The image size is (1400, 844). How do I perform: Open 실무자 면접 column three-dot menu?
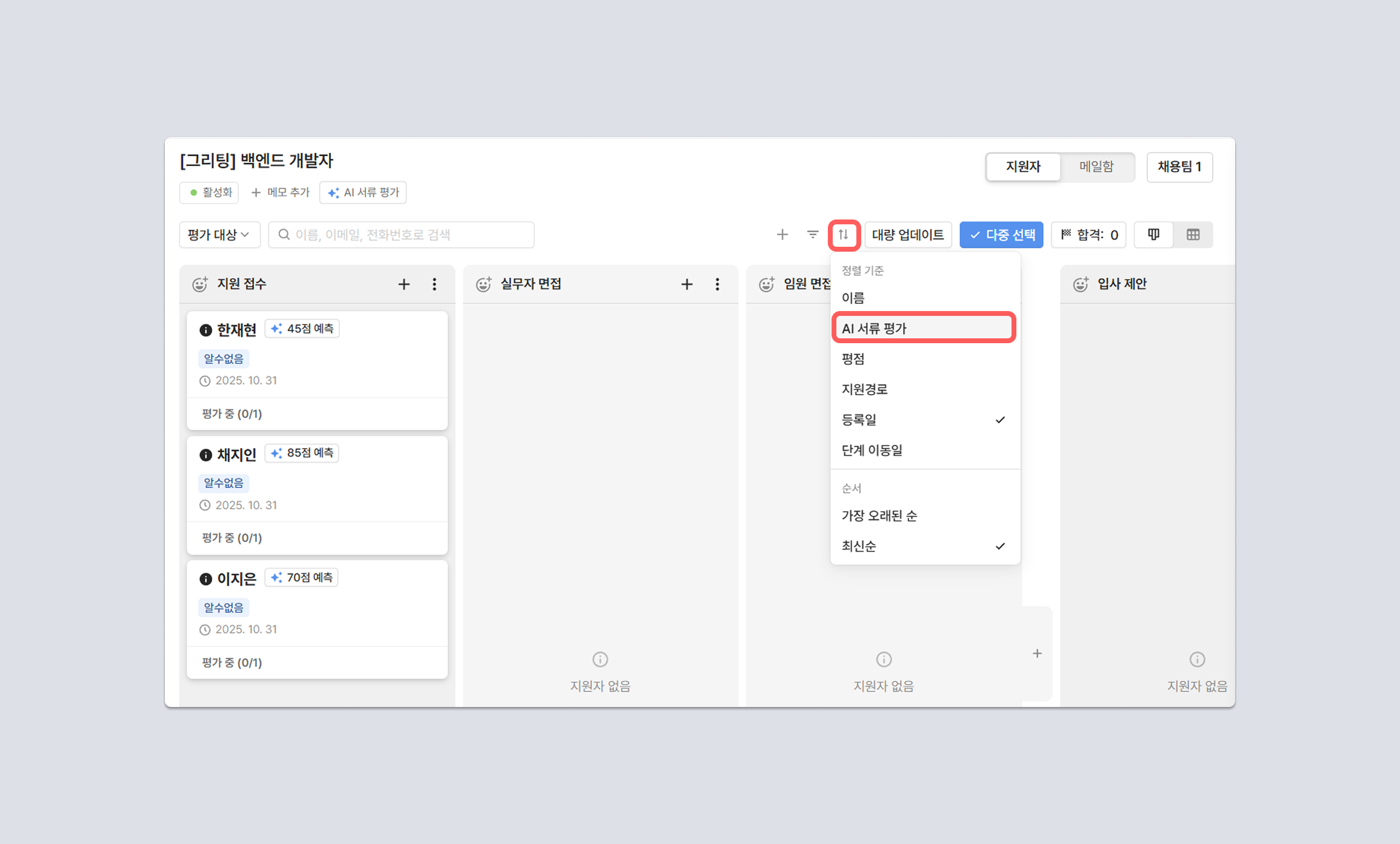point(717,284)
